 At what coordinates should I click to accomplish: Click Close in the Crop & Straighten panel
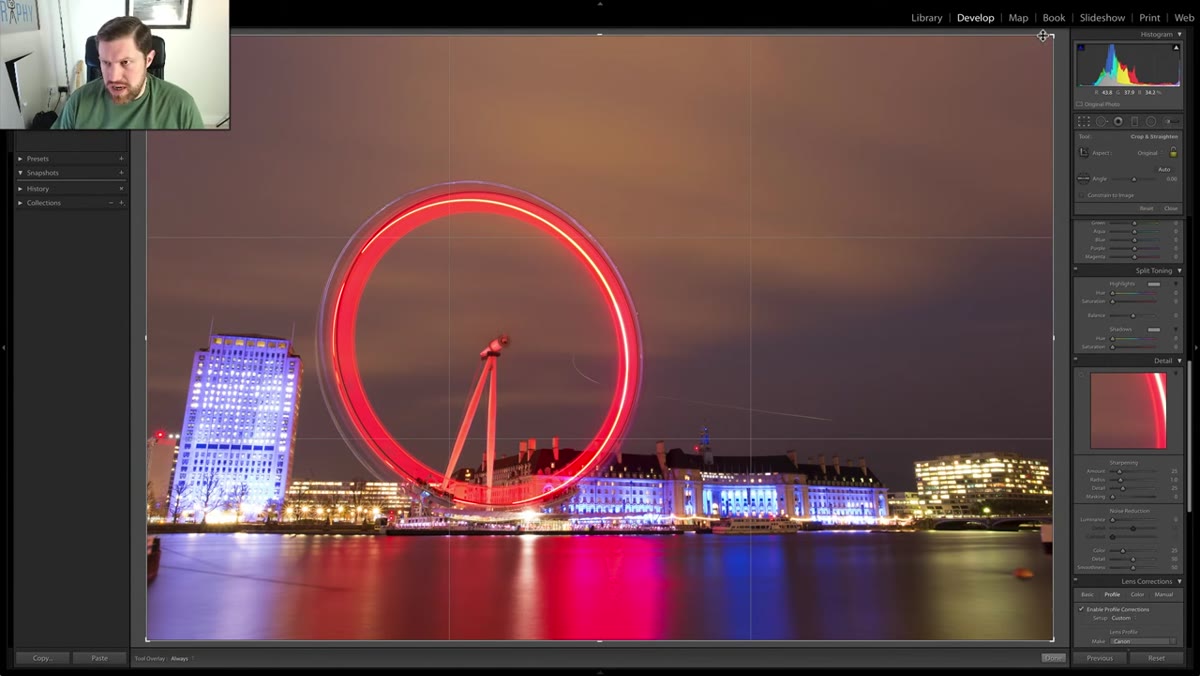click(x=1171, y=208)
